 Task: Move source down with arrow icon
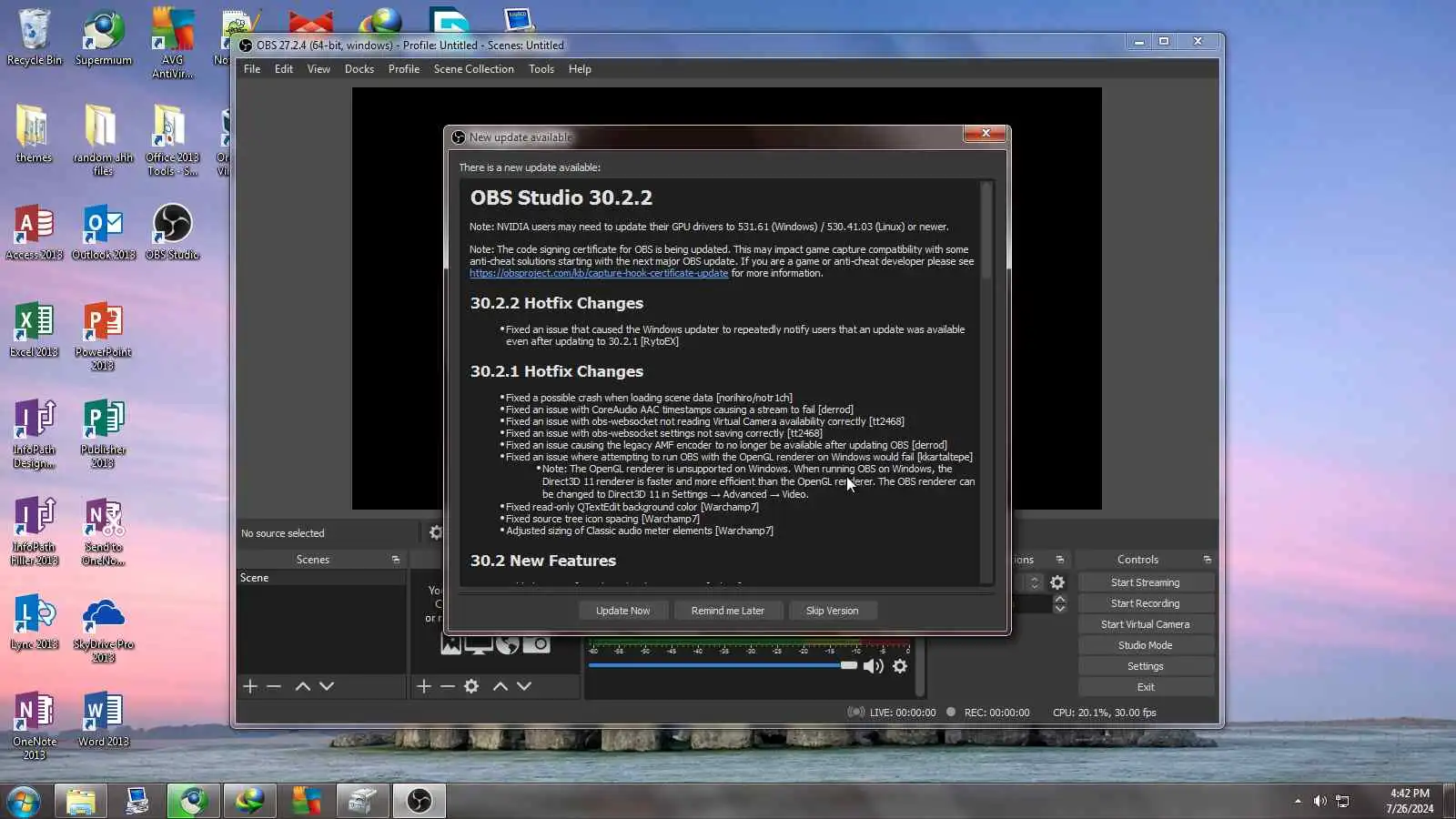click(524, 686)
